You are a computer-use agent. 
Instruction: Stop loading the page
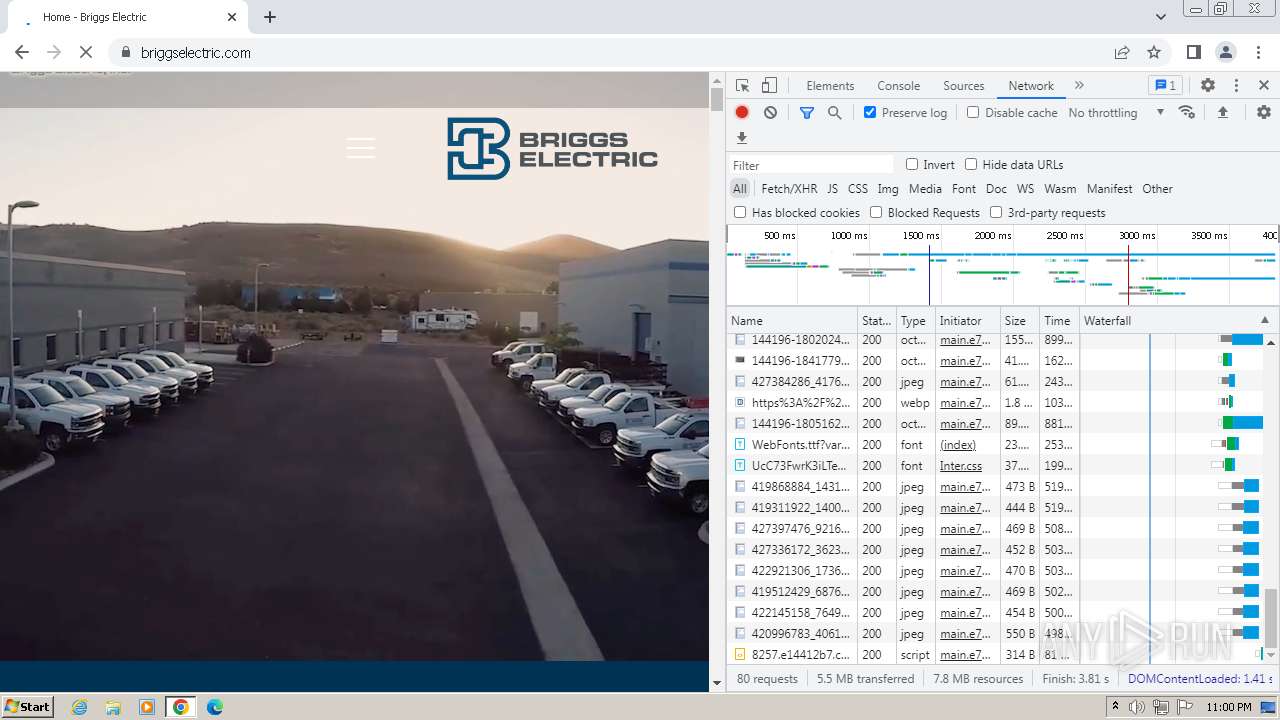(86, 52)
